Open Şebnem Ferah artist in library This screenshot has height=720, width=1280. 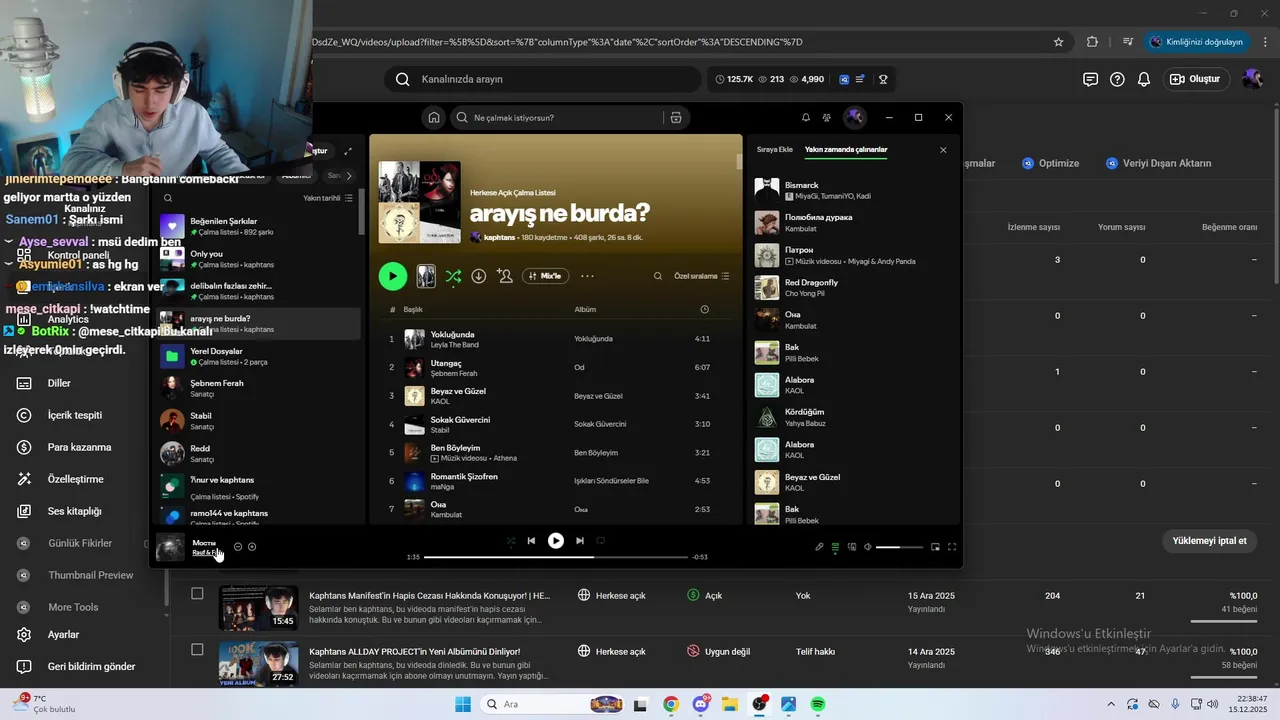258,388
